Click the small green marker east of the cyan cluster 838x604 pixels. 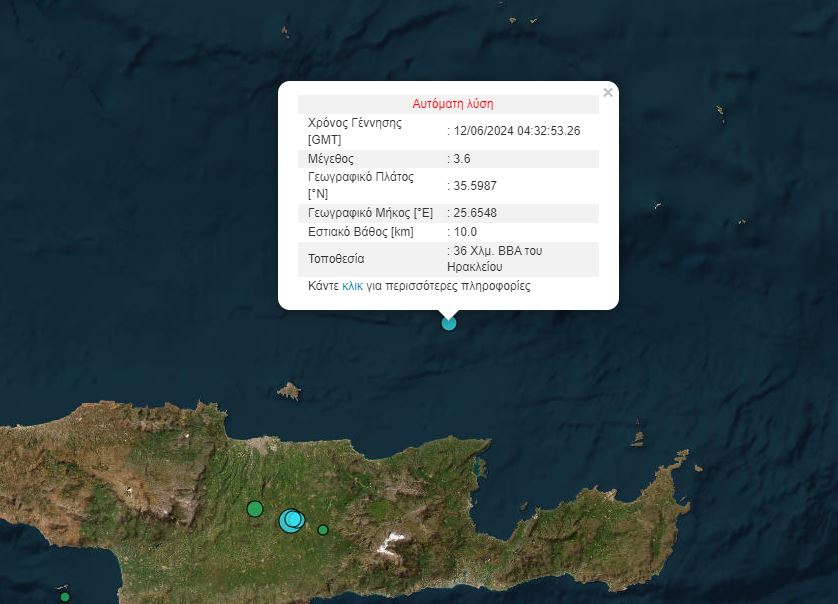click(322, 530)
